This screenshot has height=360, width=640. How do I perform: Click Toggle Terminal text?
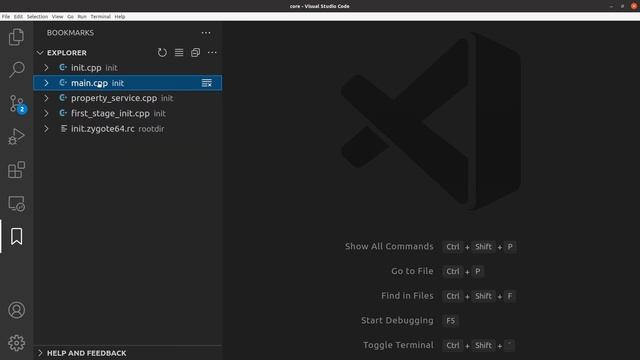pyautogui.click(x=398, y=345)
